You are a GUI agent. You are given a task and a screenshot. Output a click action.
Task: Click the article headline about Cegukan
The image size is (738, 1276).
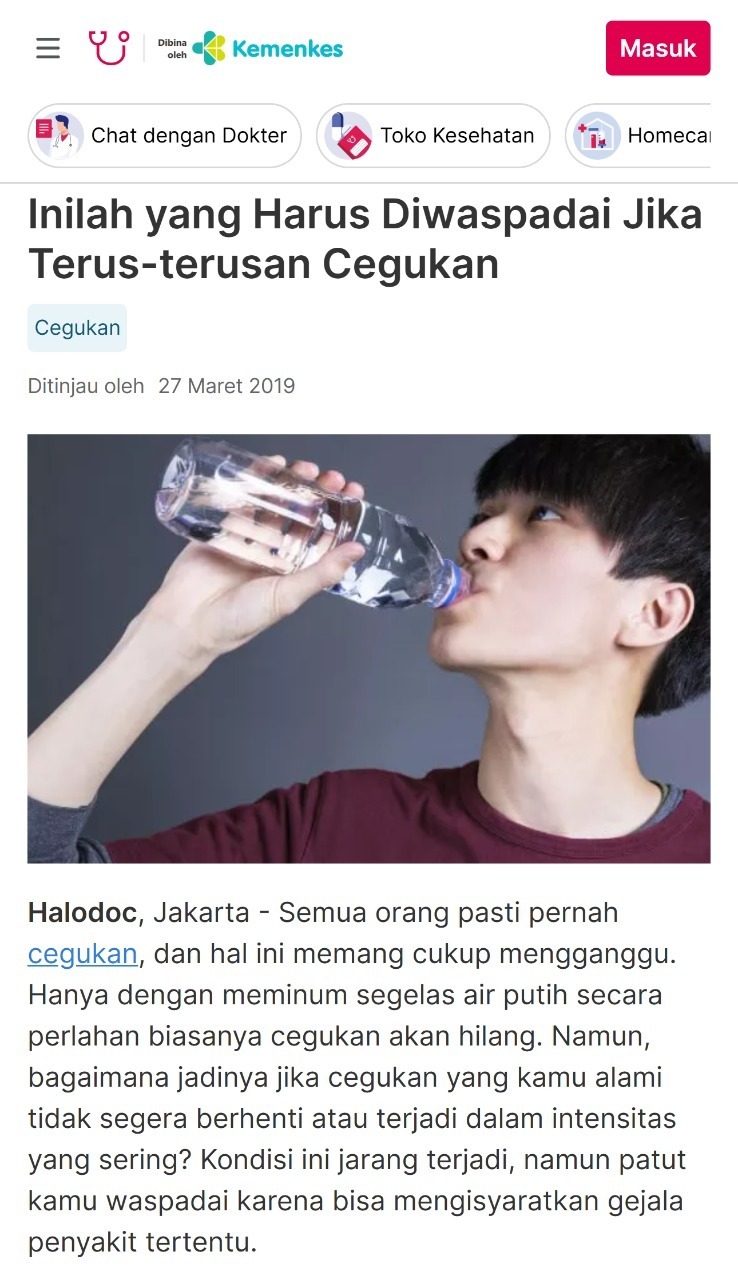pos(365,239)
